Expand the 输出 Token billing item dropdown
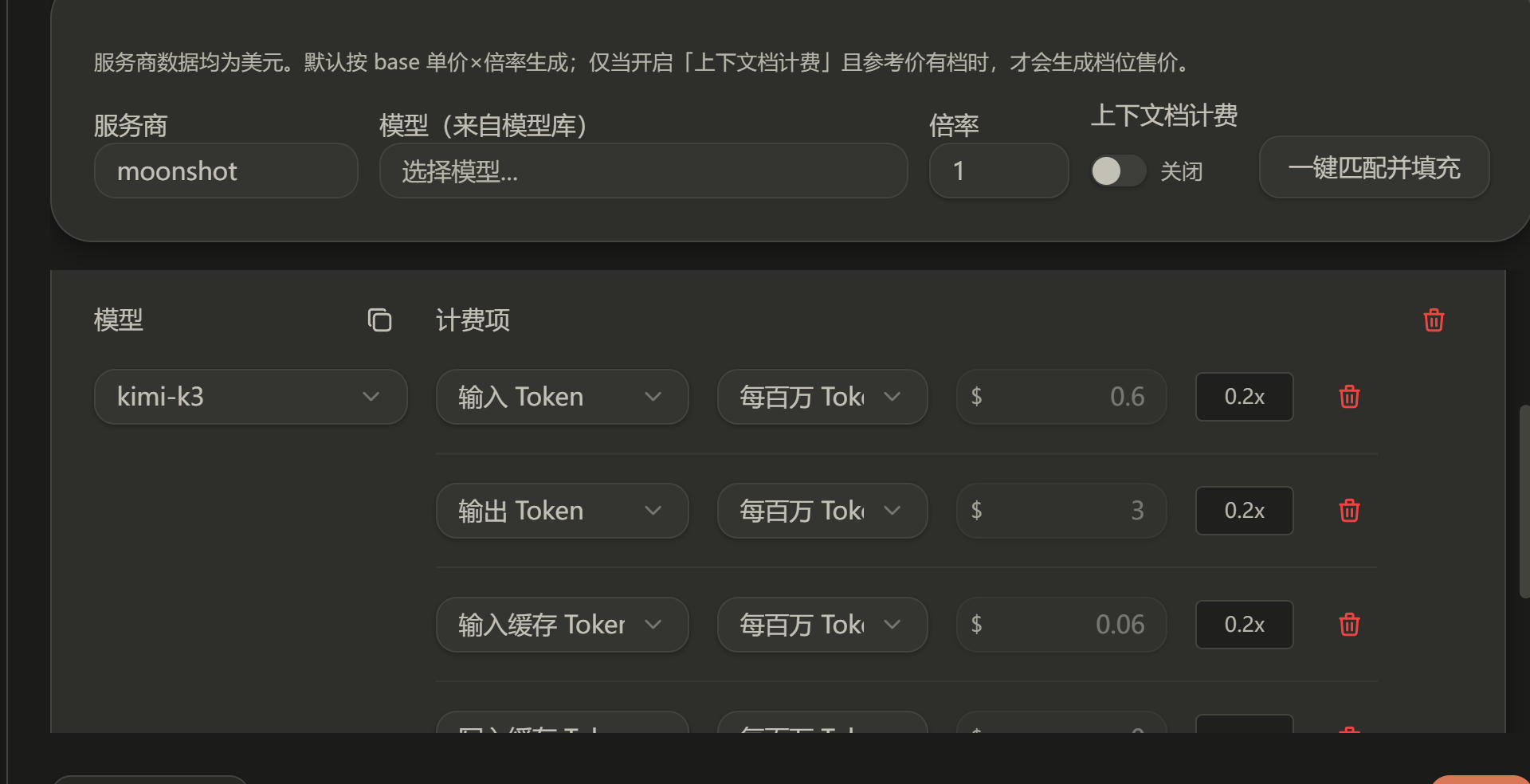 click(562, 511)
